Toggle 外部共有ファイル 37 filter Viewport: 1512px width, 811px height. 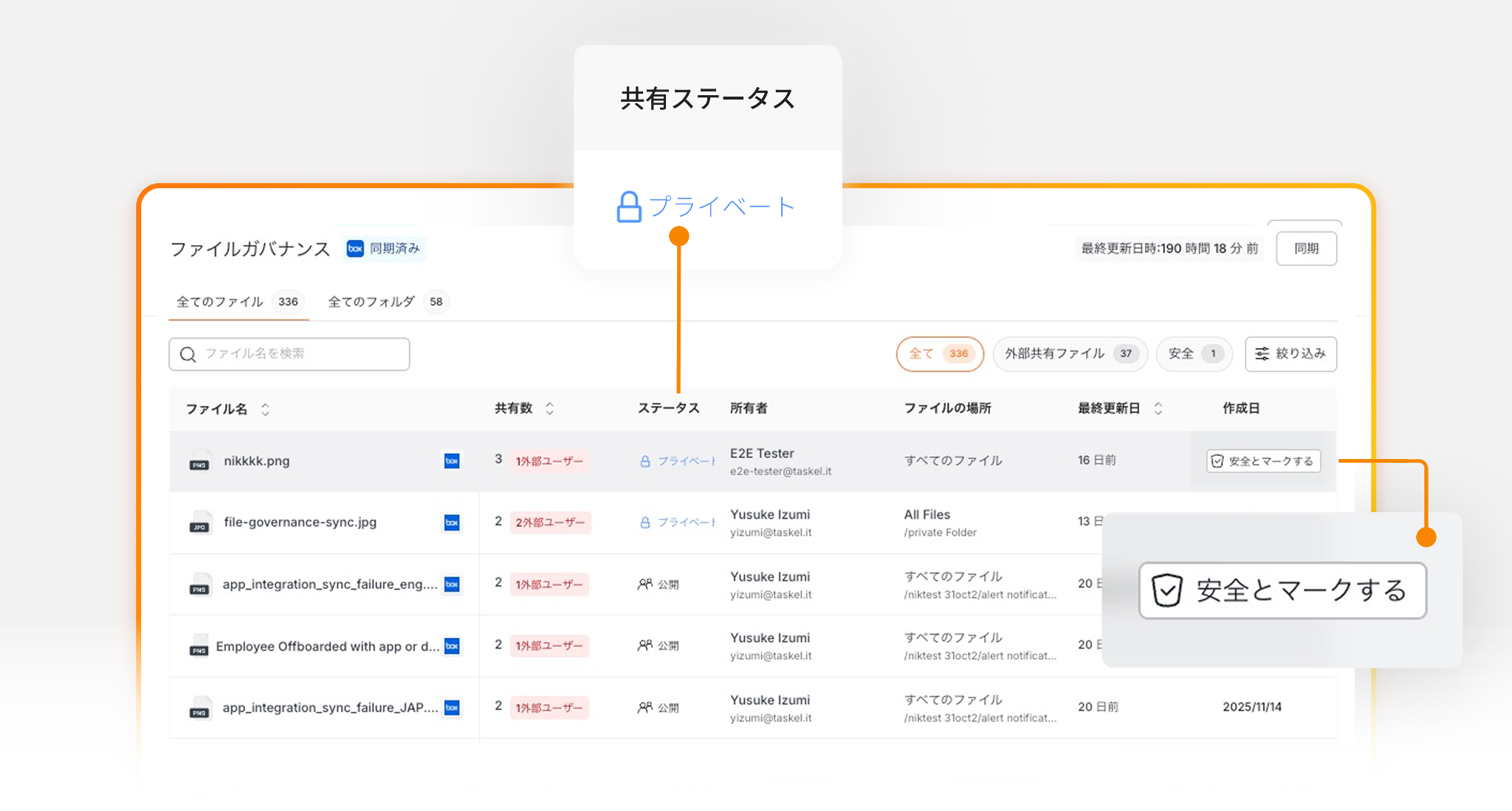(1069, 353)
